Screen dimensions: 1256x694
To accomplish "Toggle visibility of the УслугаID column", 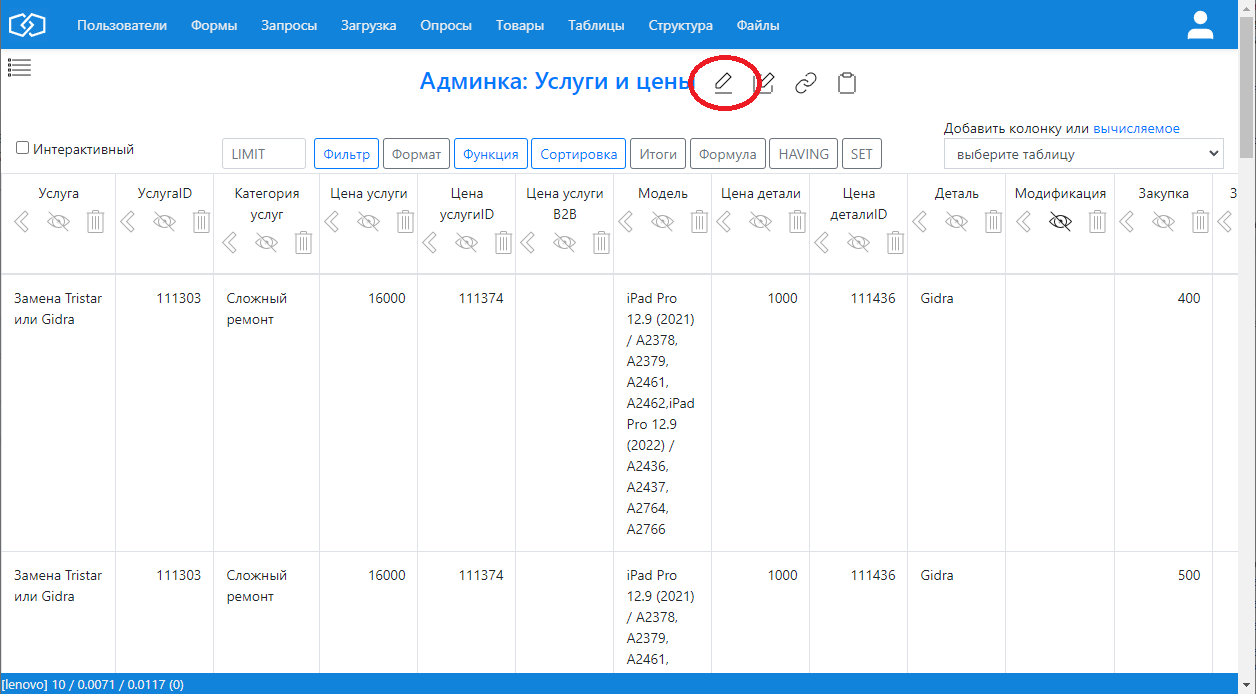I will coord(165,222).
